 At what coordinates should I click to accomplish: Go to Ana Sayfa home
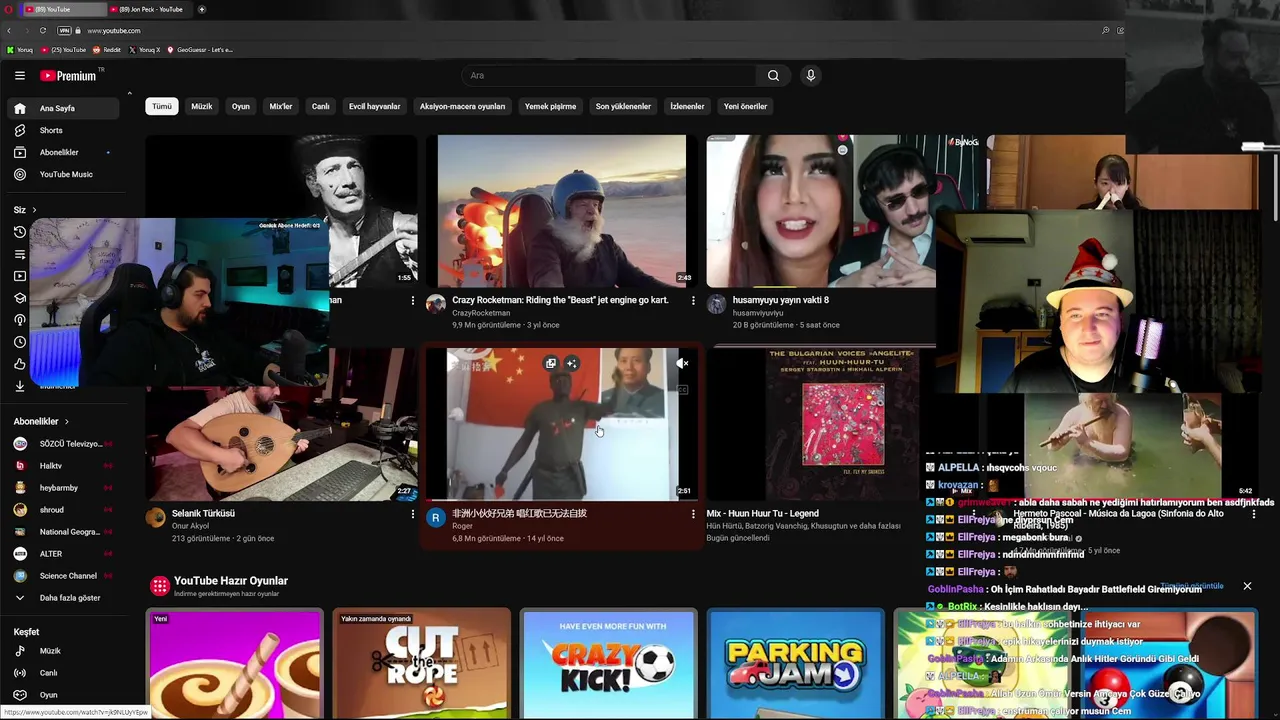point(62,108)
